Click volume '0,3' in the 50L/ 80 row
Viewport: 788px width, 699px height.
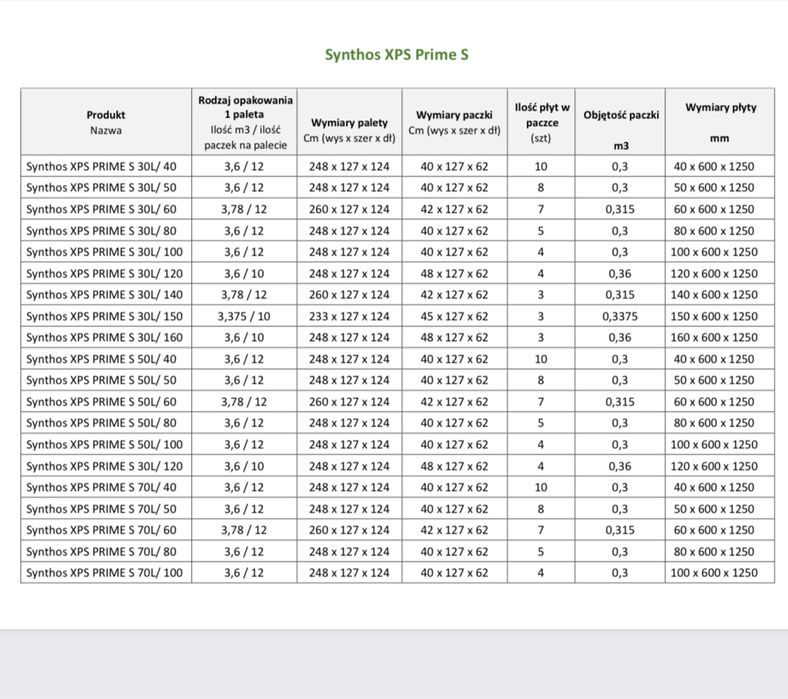pos(620,423)
